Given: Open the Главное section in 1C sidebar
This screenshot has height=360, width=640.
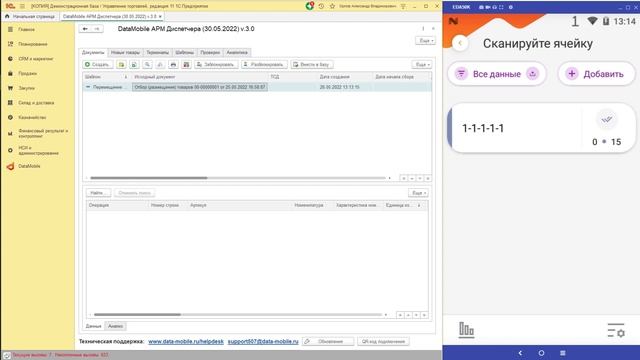Looking at the screenshot, I should click(26, 29).
